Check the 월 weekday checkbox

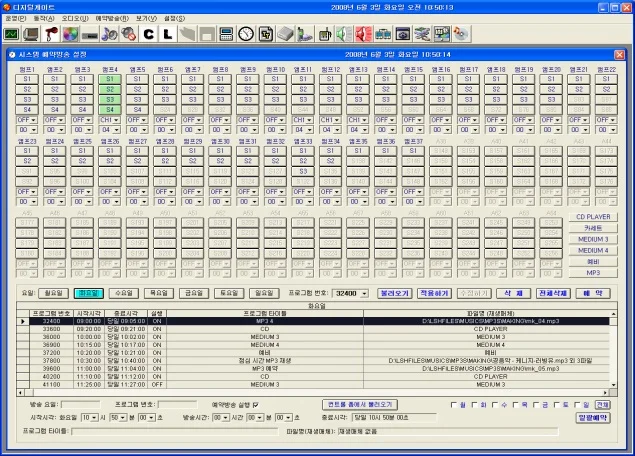pyautogui.click(x=454, y=405)
